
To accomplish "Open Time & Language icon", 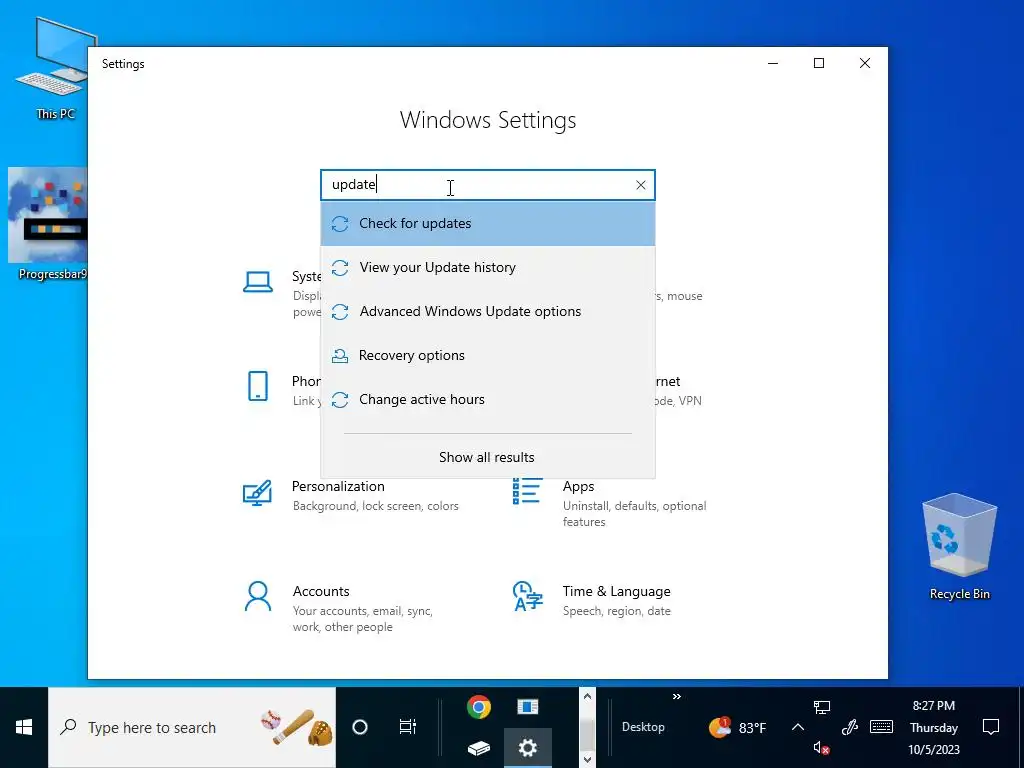I will coord(528,596).
